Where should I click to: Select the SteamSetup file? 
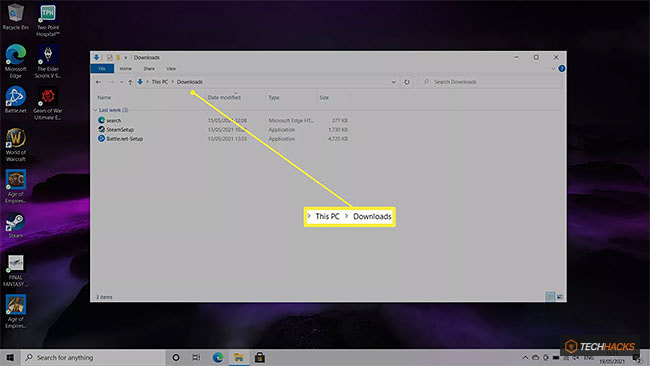(120, 130)
